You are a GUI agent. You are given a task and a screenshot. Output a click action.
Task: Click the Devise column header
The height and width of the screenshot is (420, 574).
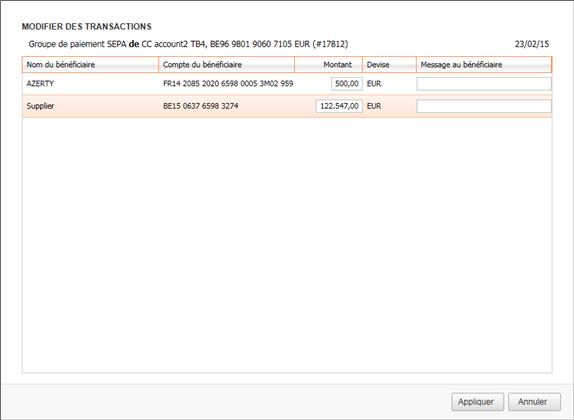coord(390,65)
